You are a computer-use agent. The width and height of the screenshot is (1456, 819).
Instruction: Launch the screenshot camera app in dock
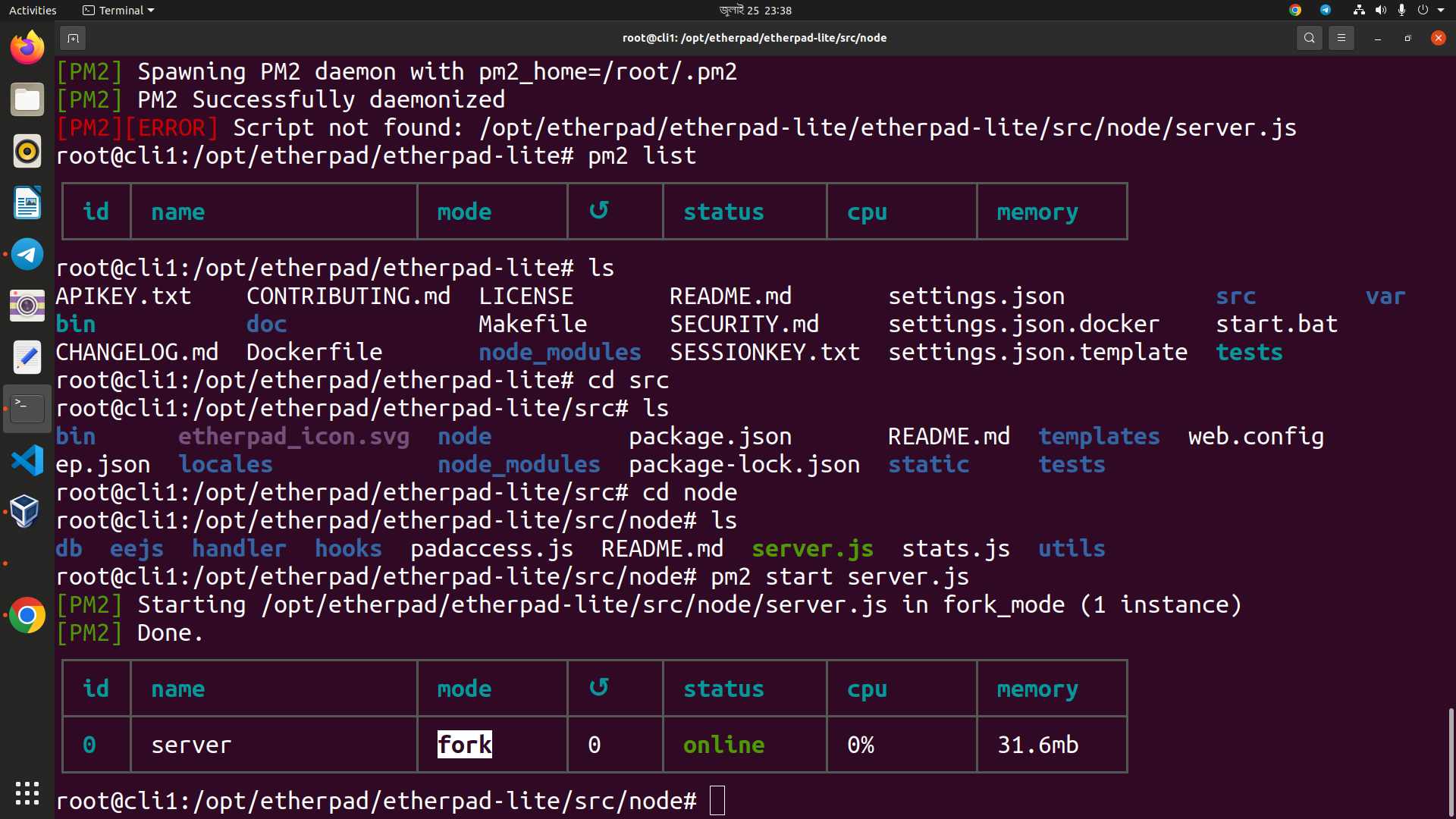coord(27,306)
